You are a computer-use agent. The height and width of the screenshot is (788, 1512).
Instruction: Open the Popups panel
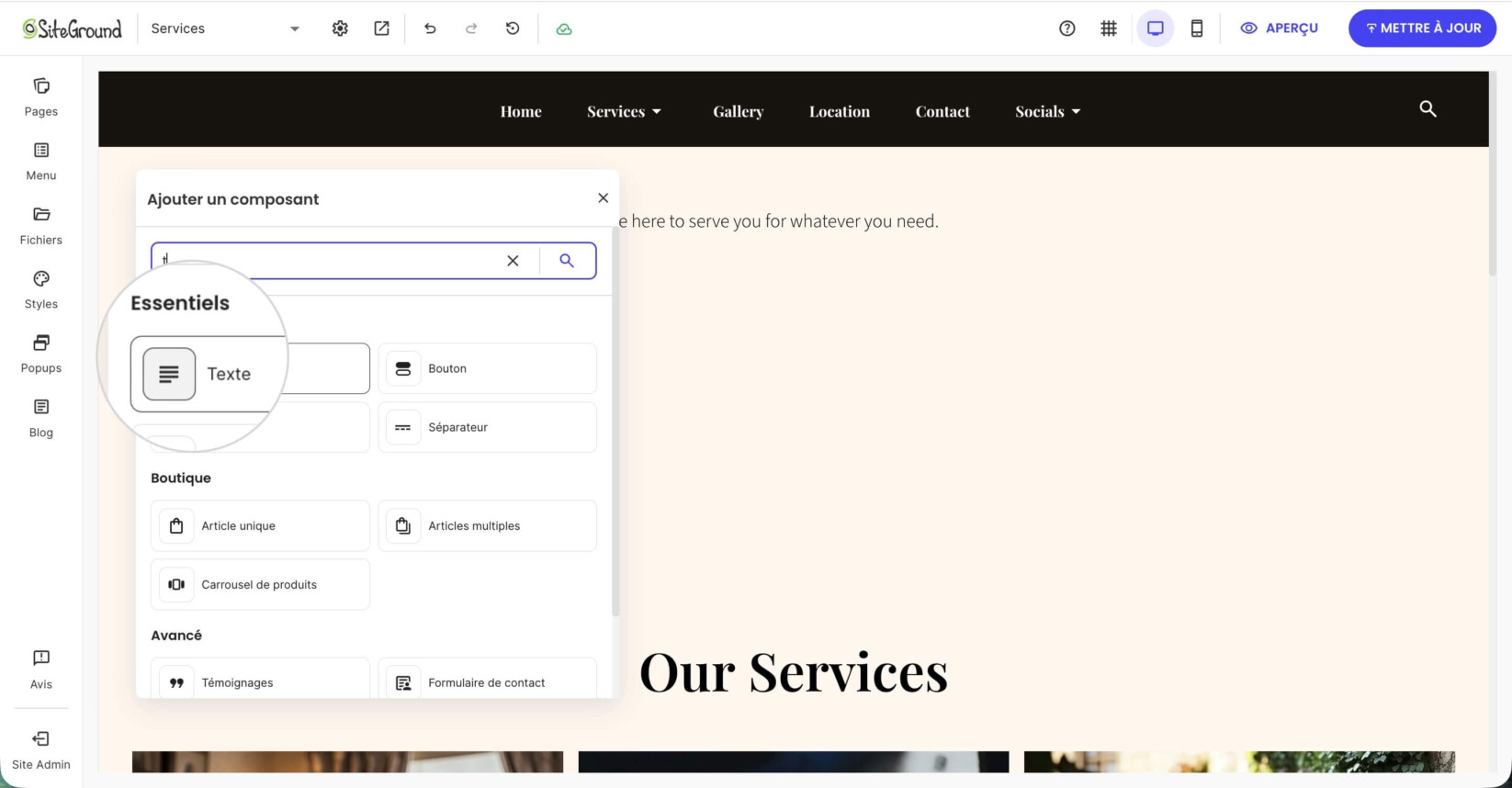click(41, 355)
